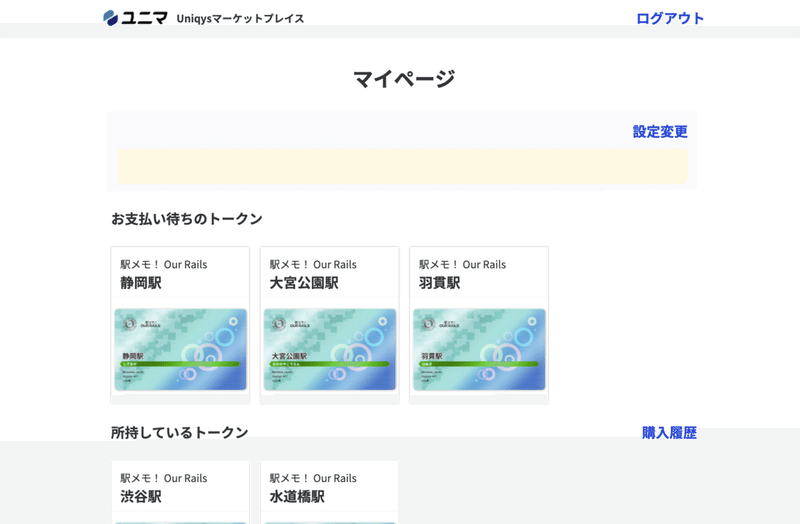Image resolution: width=800 pixels, height=524 pixels.
Task: View the 大宮公園駅 card image
Action: pos(330,350)
